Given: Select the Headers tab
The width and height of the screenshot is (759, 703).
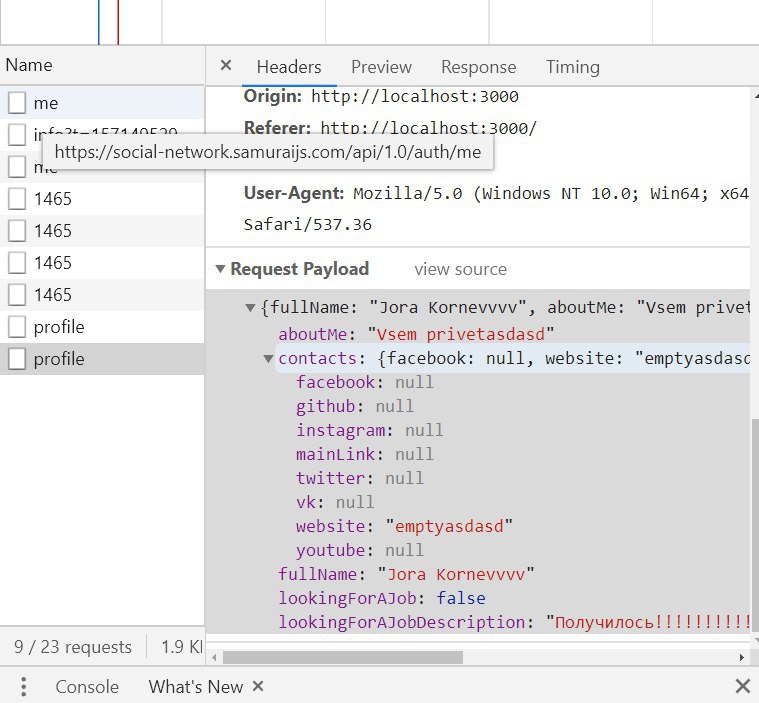Looking at the screenshot, I should (289, 67).
